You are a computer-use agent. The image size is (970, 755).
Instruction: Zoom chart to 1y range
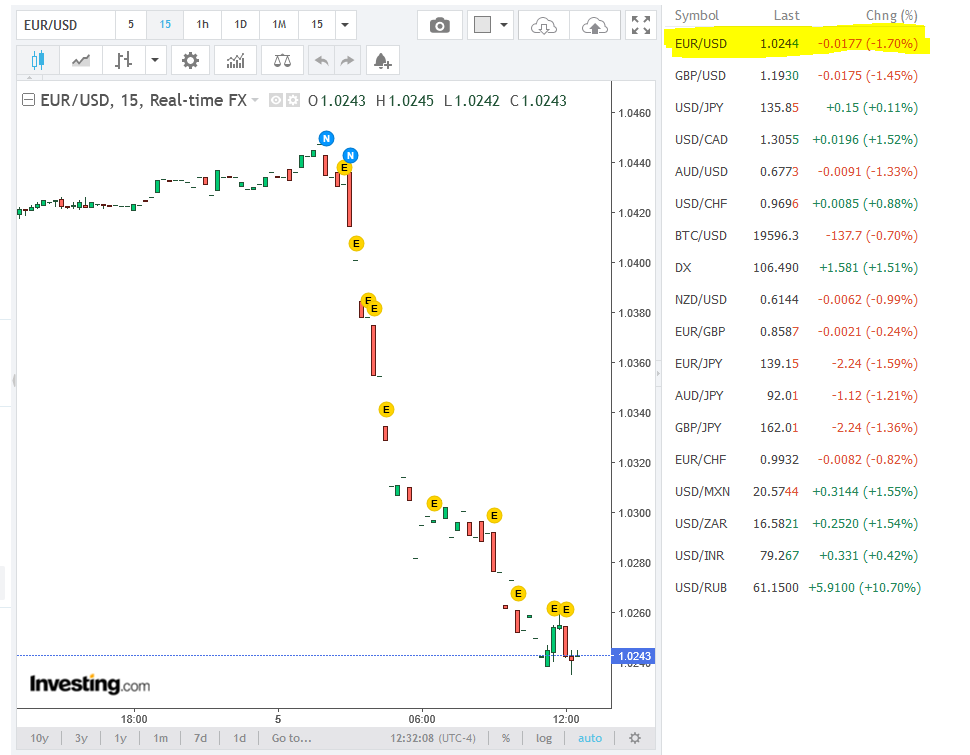tap(121, 738)
